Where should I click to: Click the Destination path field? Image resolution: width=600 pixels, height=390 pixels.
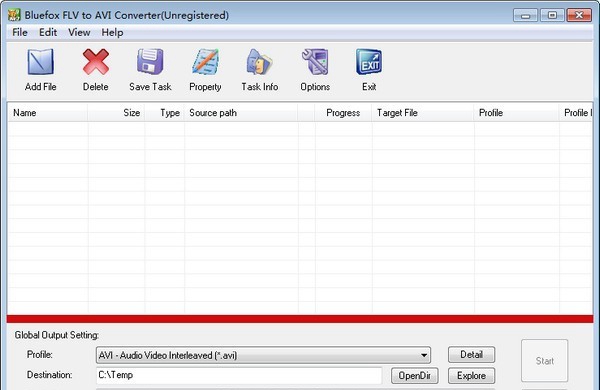[x=239, y=375]
